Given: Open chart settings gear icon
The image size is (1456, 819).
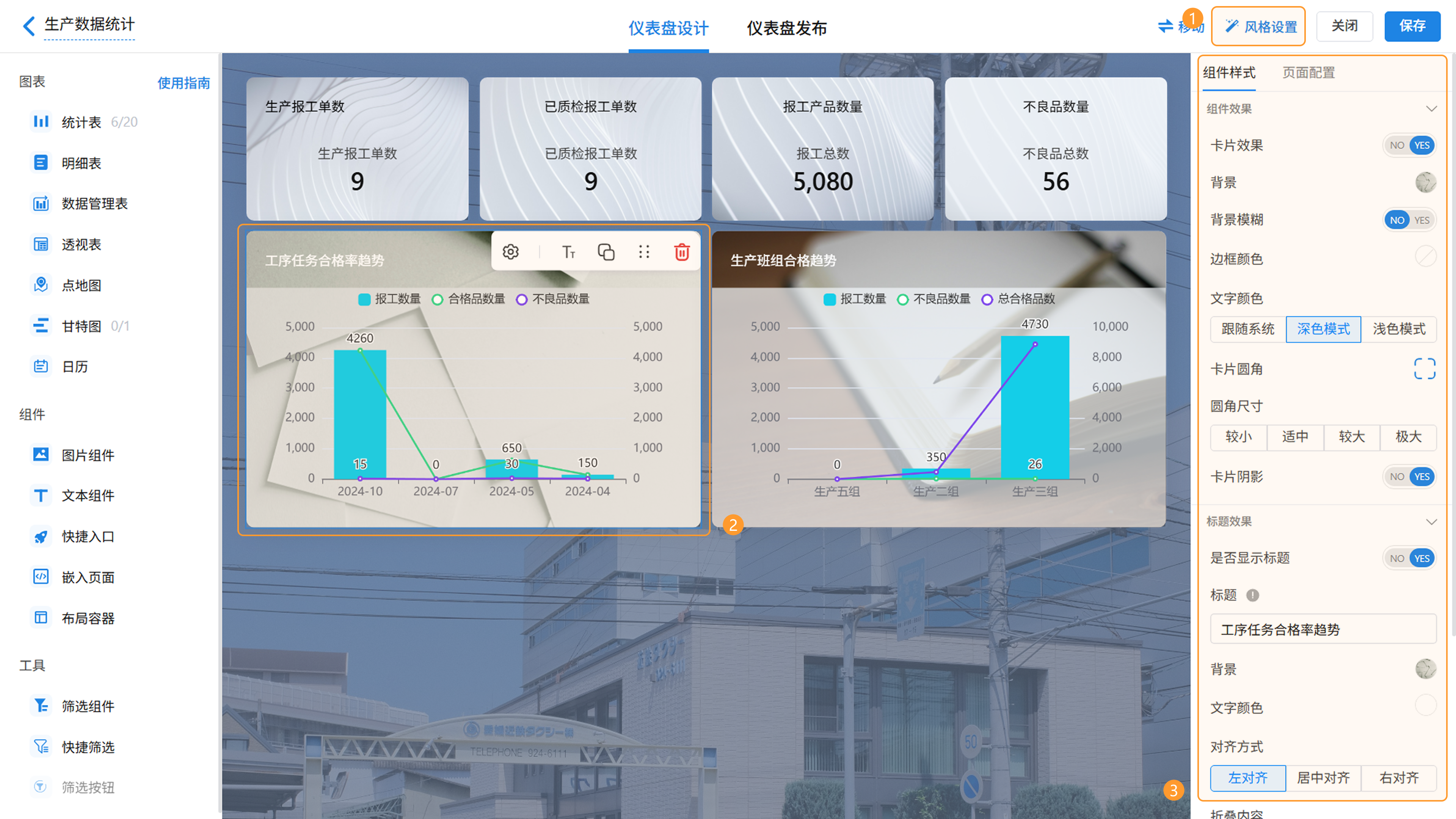Looking at the screenshot, I should [510, 252].
